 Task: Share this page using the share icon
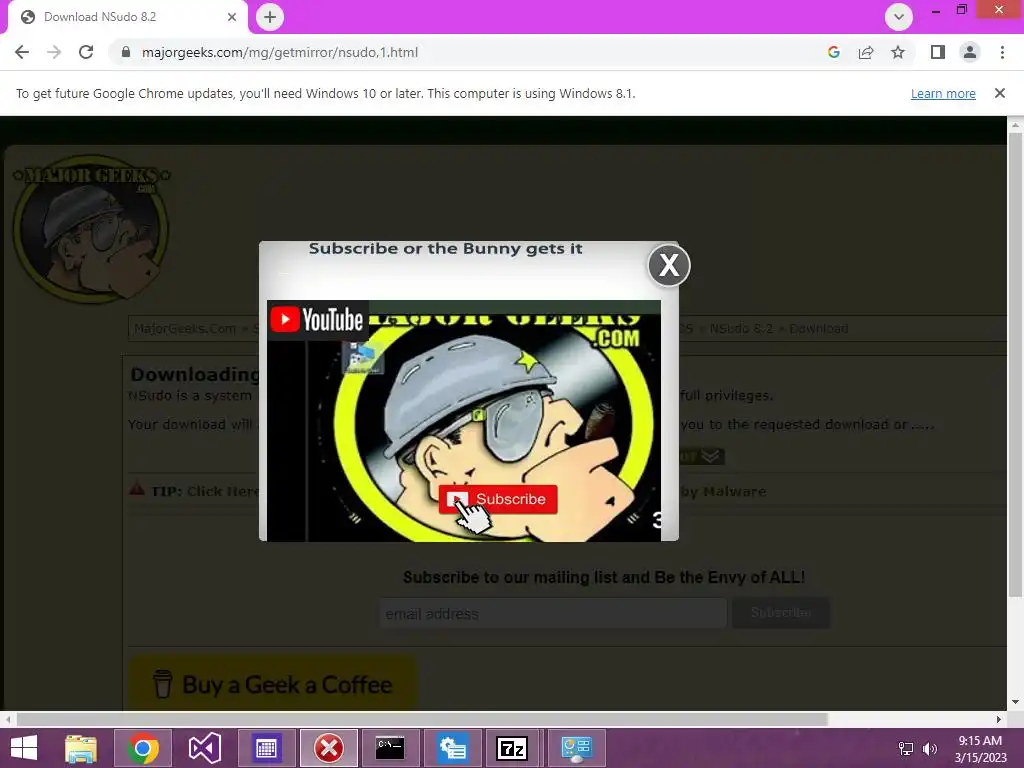pos(866,52)
